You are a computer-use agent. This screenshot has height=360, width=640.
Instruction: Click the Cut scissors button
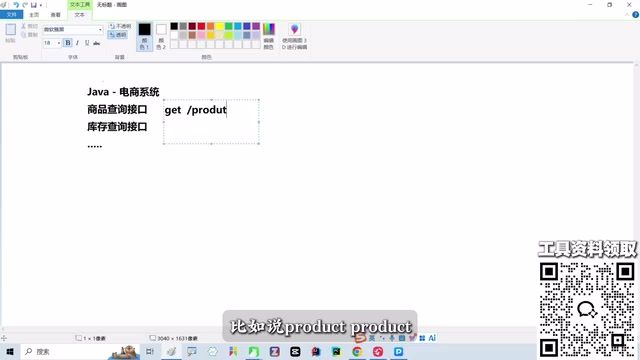click(29, 26)
